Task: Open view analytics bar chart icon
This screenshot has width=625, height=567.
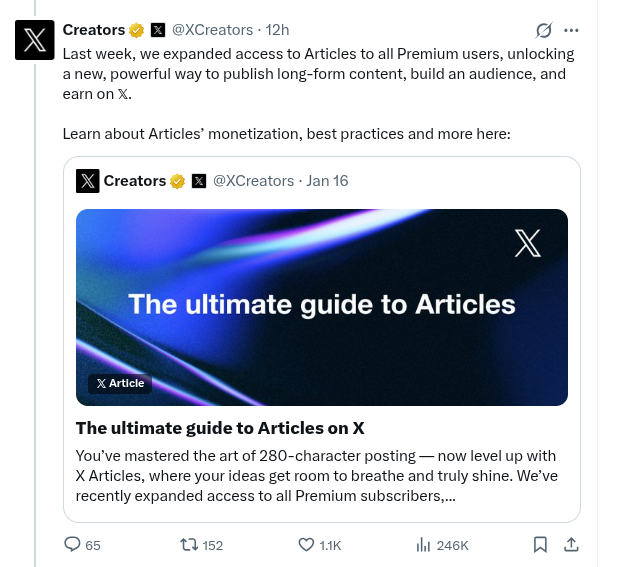Action: pyautogui.click(x=423, y=545)
